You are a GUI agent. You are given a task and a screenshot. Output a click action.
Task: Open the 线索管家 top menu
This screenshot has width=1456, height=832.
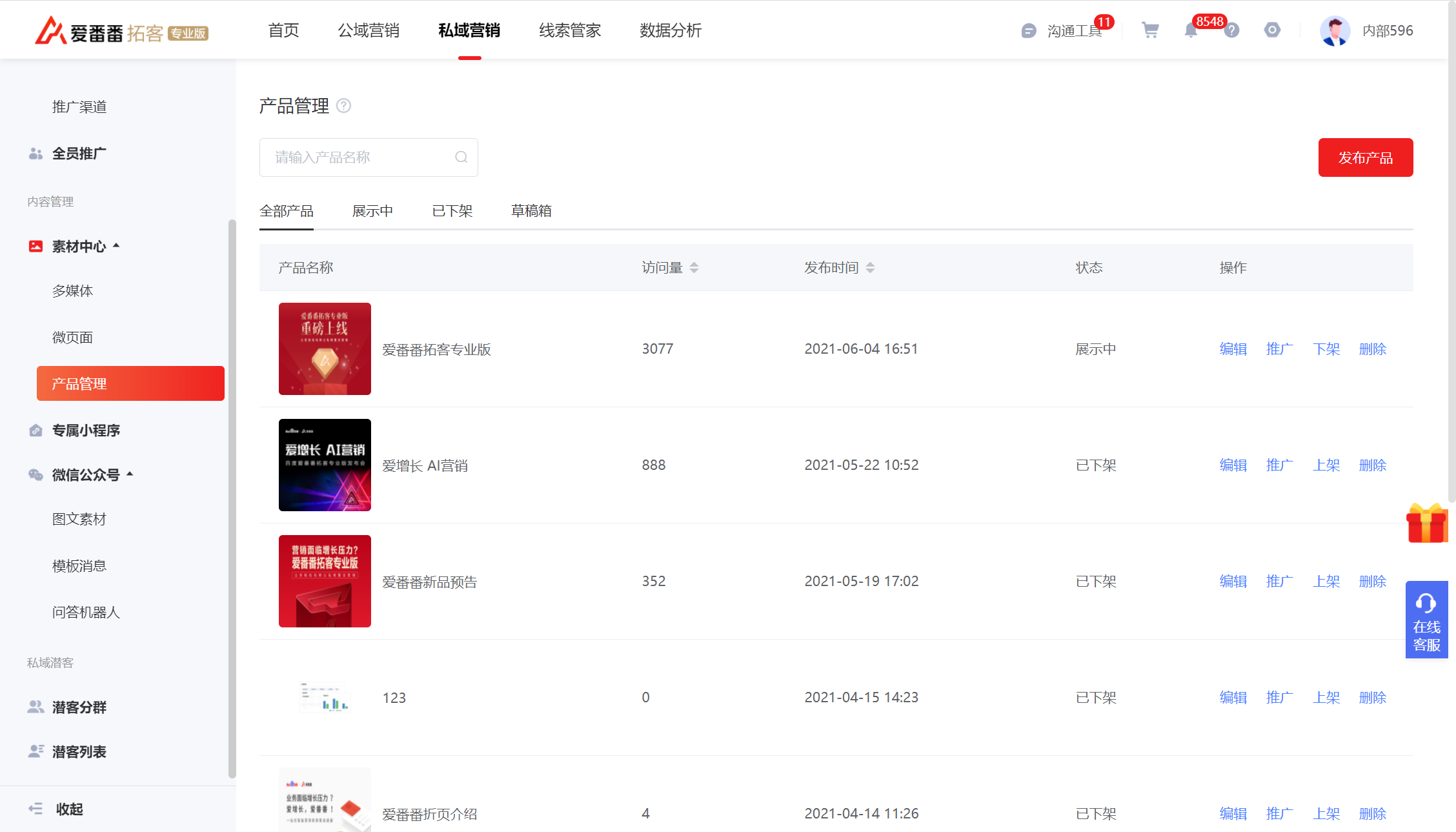tap(570, 30)
